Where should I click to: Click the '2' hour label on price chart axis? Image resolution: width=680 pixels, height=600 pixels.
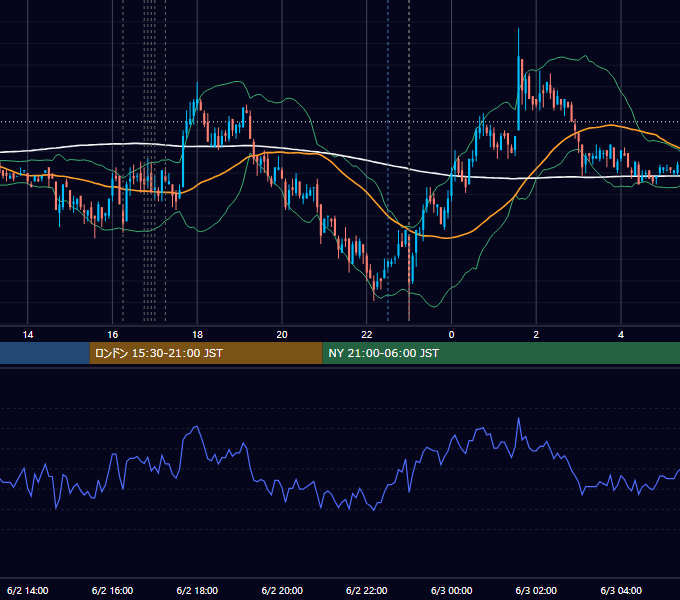536,335
